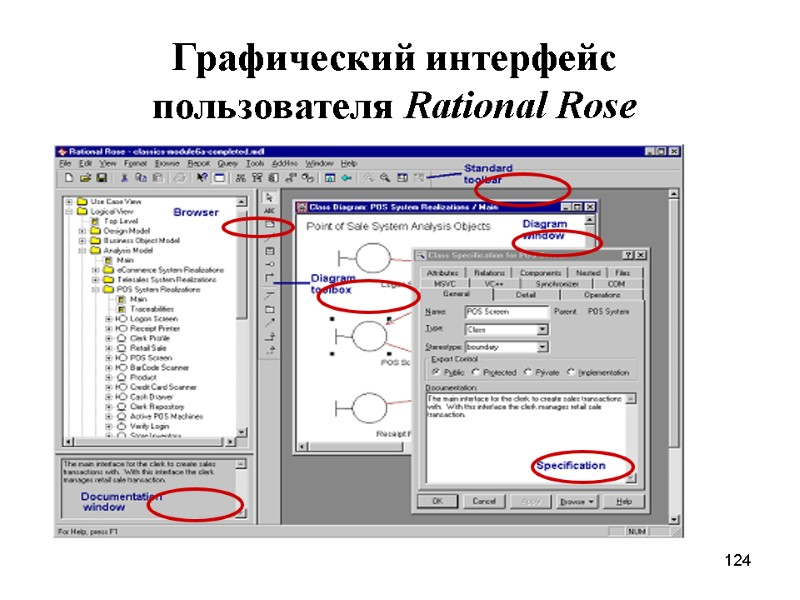800x600 pixels.
Task: Select the Public export control option
Action: pos(436,372)
